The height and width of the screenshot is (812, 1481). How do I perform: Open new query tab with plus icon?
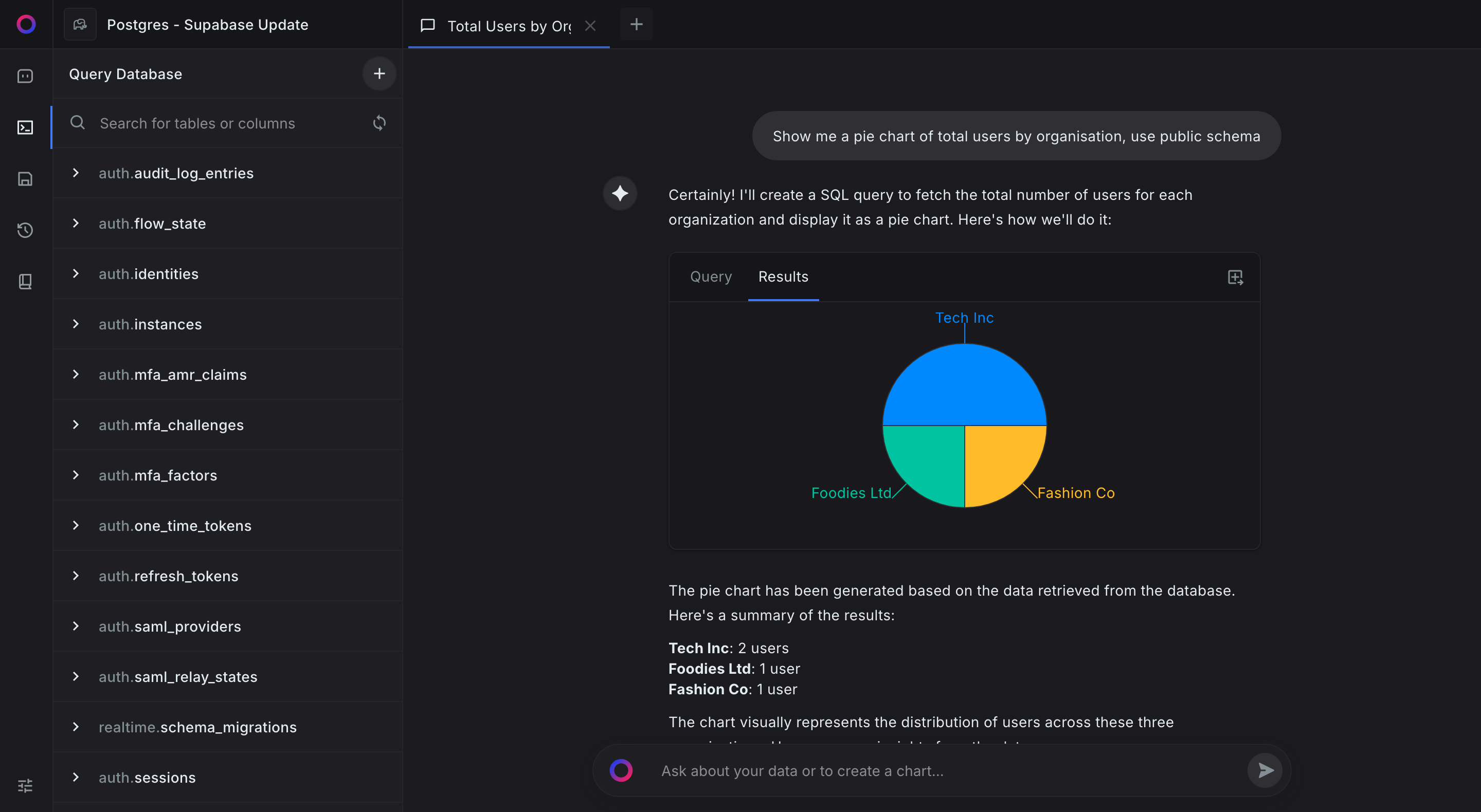click(635, 24)
